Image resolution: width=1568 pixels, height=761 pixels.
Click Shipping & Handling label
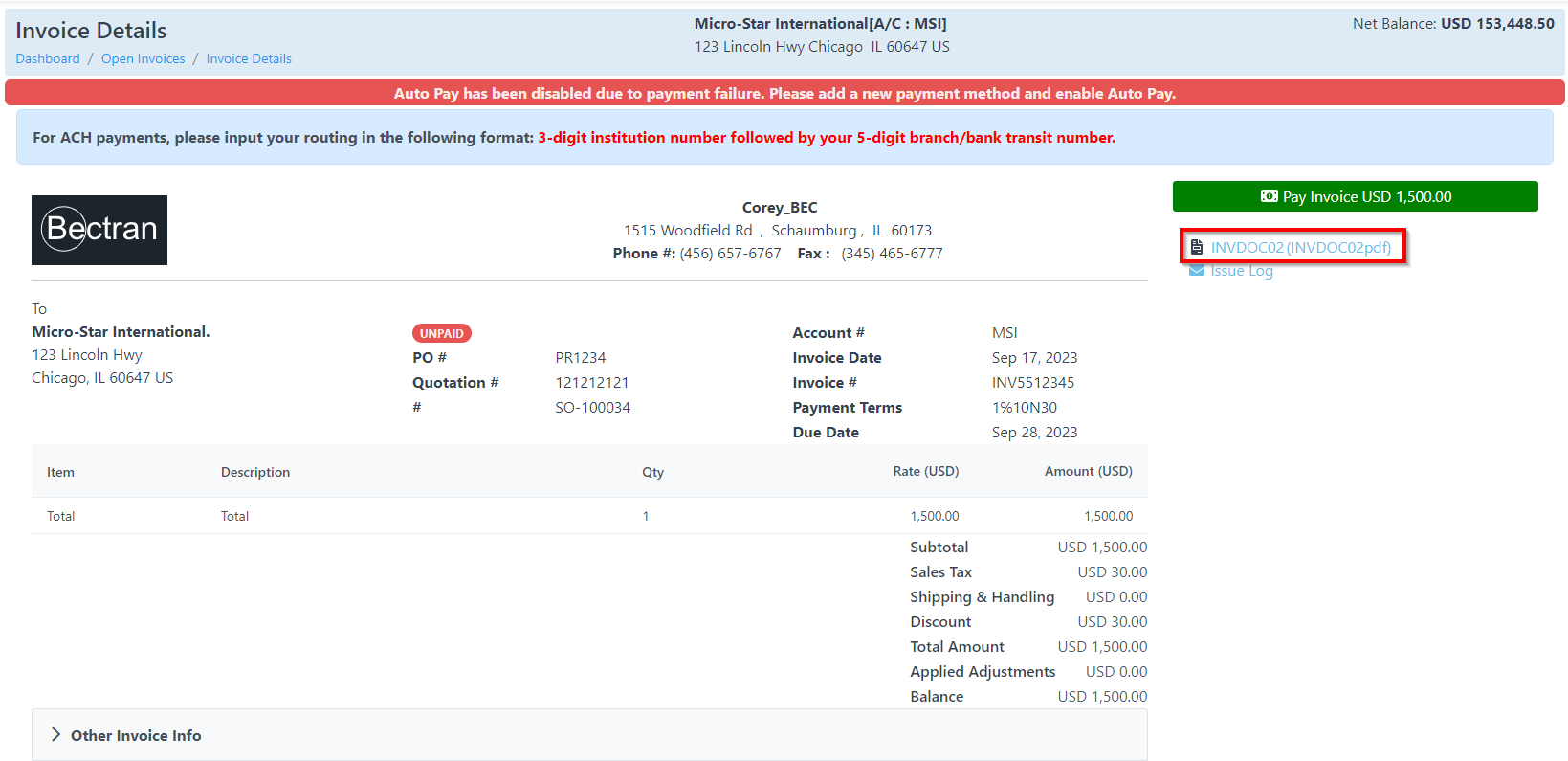pyautogui.click(x=983, y=596)
